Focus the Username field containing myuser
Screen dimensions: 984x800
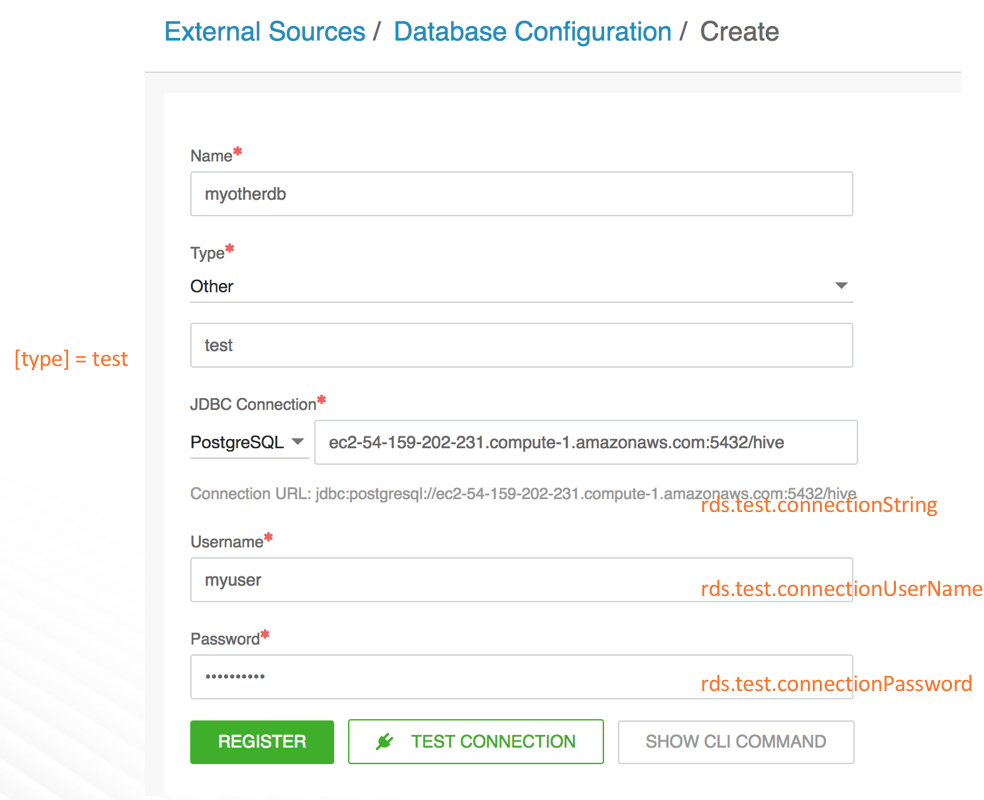(x=521, y=580)
